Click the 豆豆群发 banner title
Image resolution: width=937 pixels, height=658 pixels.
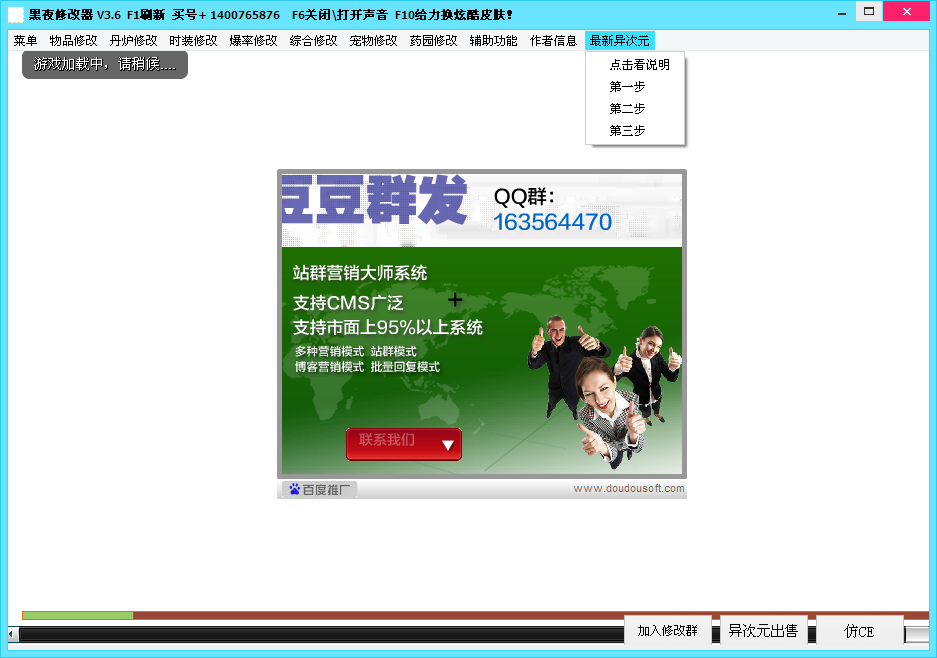click(x=374, y=200)
